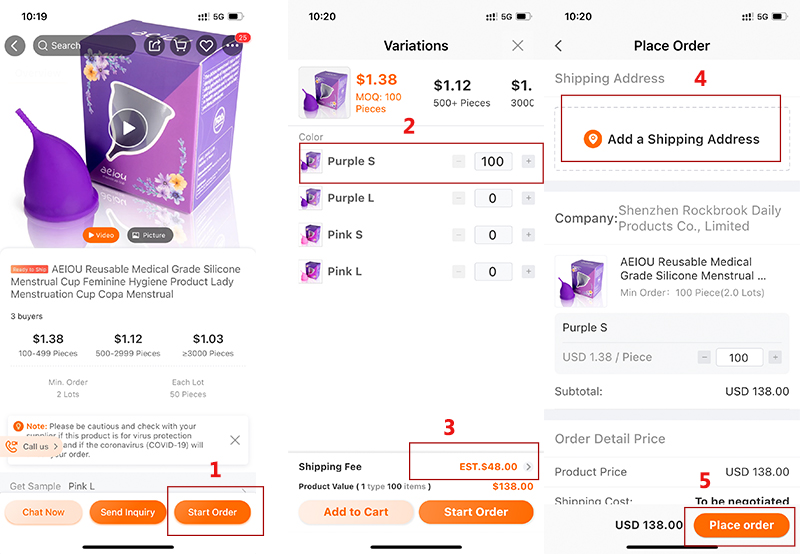This screenshot has width=800, height=554.
Task: Open Chat Now with supplier
Action: (x=43, y=512)
